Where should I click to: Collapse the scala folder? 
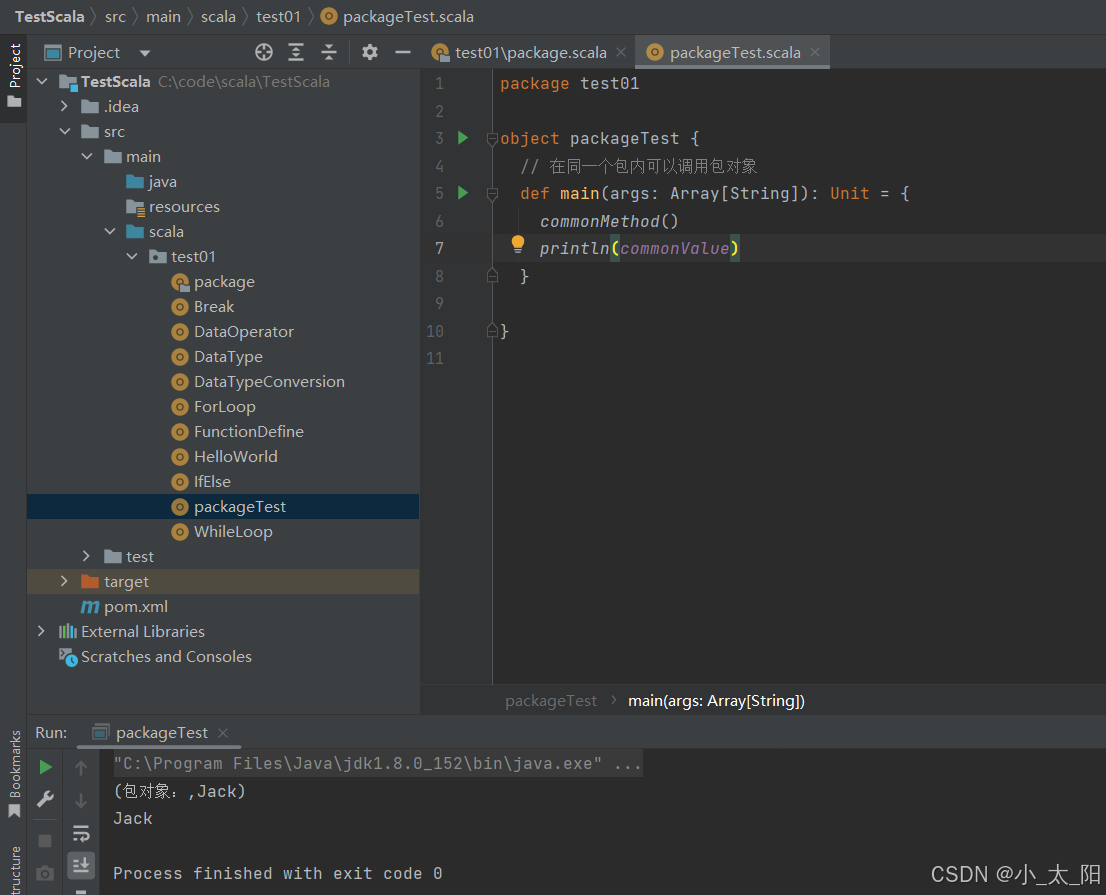pos(110,231)
